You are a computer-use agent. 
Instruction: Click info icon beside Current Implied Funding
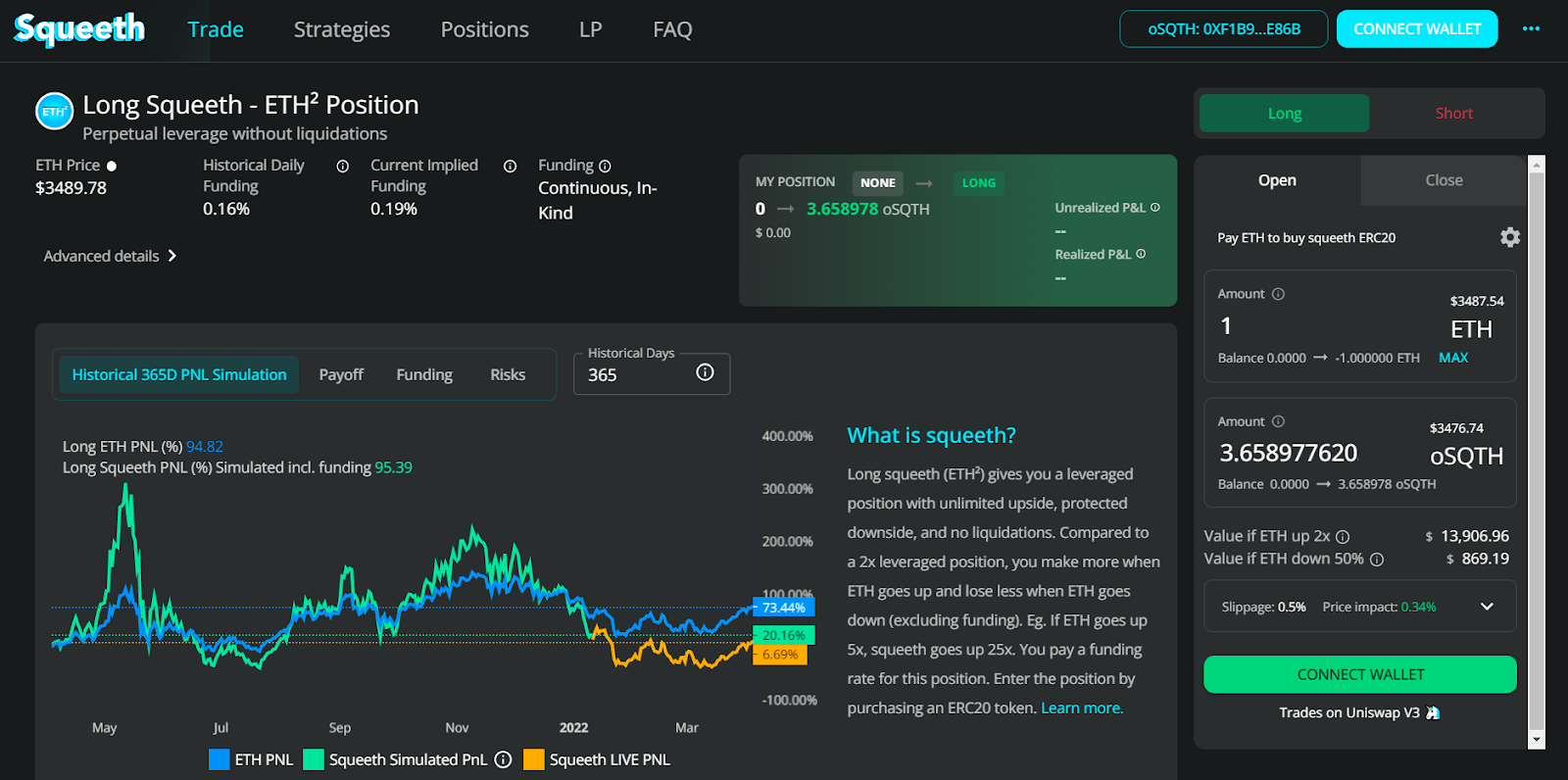coord(510,167)
